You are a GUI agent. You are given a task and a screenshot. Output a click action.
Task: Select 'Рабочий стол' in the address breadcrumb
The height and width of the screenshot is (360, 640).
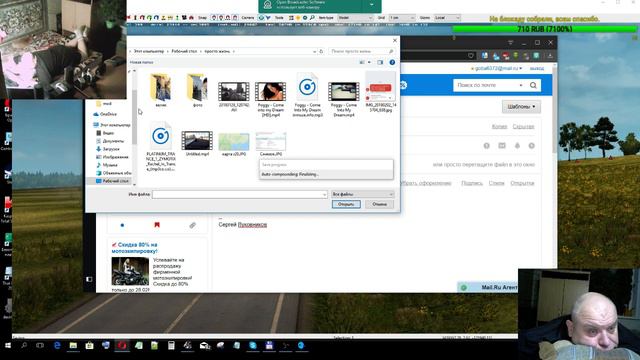pos(184,51)
